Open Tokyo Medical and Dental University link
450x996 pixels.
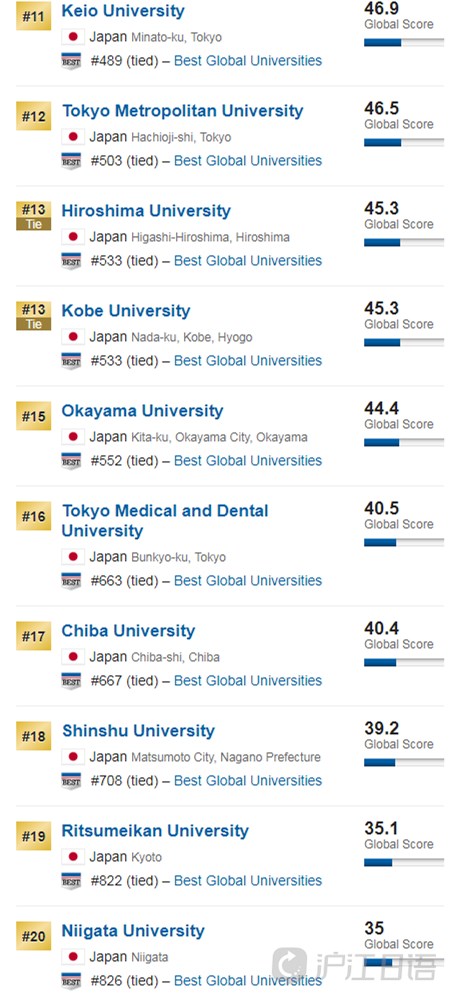tap(165, 521)
